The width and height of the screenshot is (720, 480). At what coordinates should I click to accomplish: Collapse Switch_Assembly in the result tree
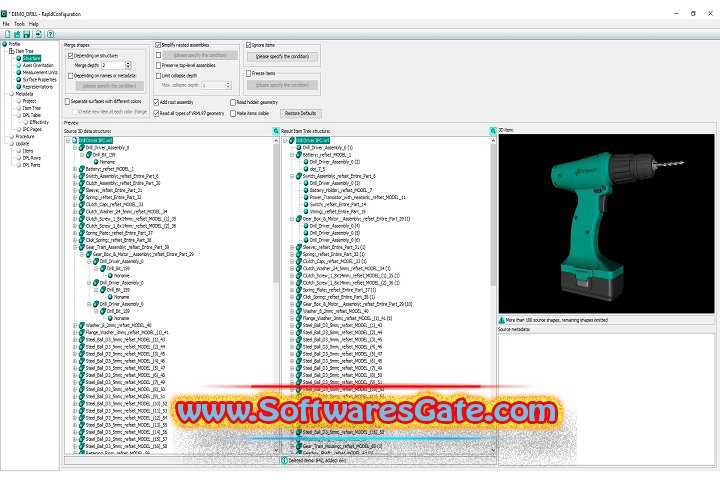[292, 176]
